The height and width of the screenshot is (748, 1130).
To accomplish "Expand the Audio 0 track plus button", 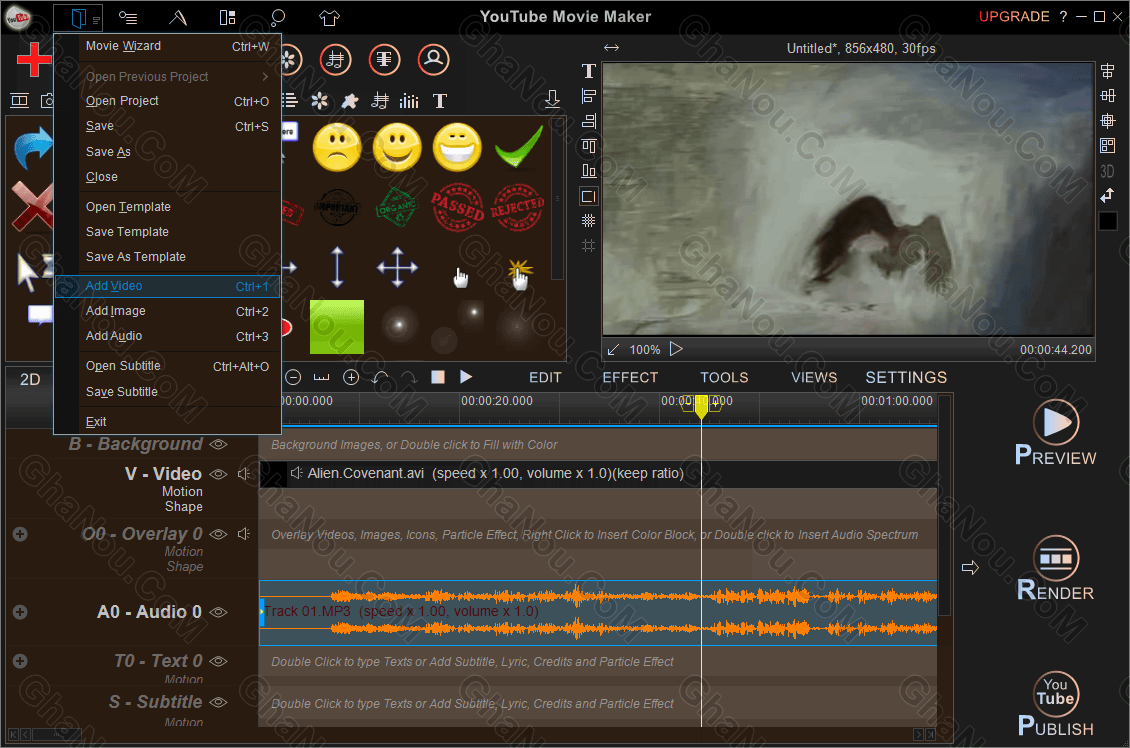I will point(20,612).
